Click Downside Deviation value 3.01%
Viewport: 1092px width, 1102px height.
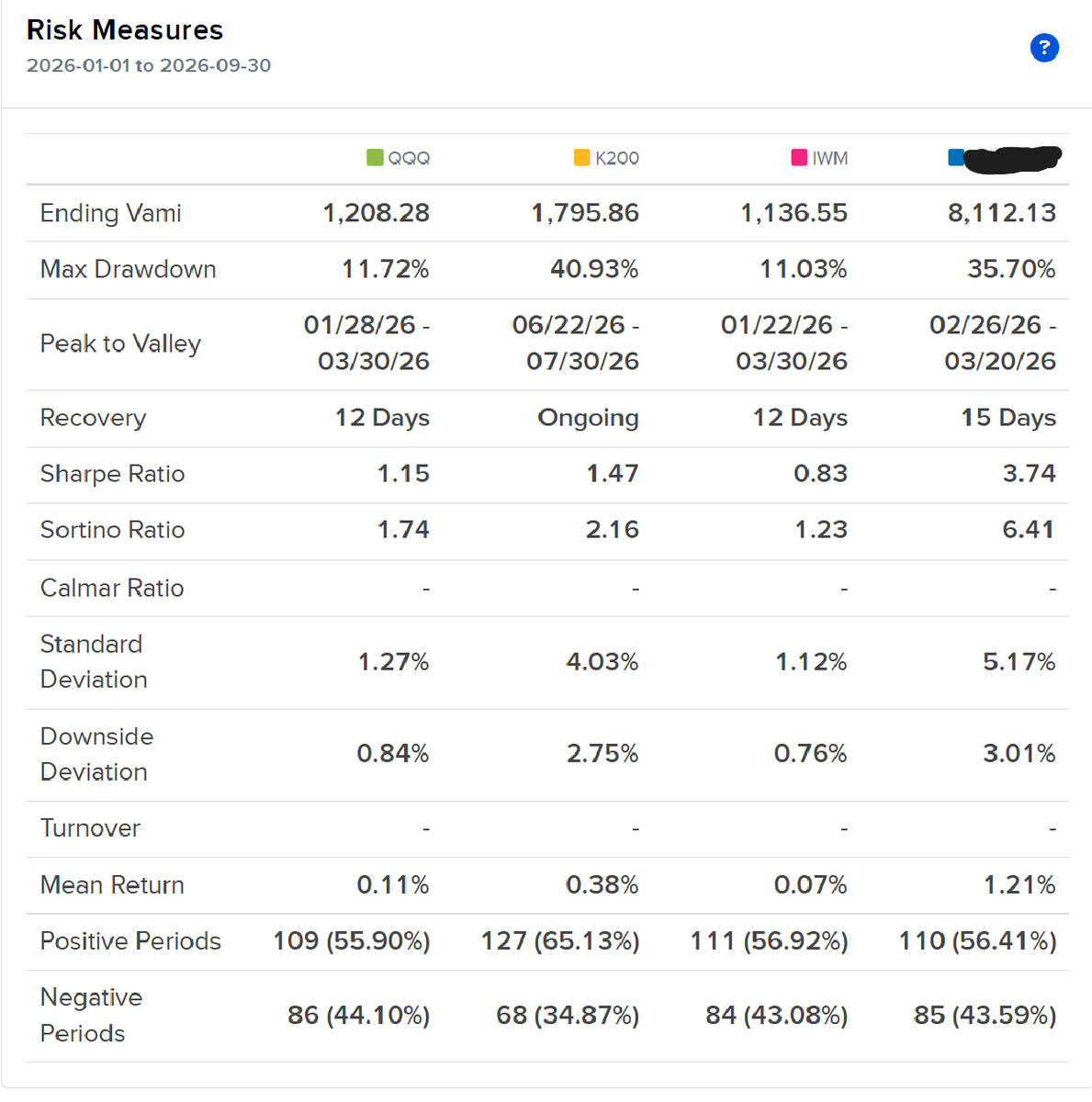[1019, 754]
